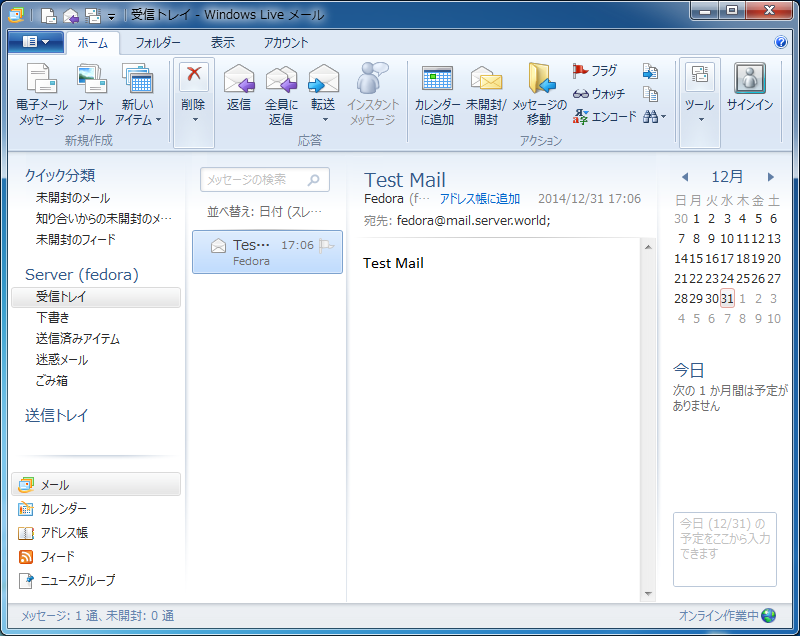
Task: Open the blue application menu button
Action: pyautogui.click(x=36, y=42)
